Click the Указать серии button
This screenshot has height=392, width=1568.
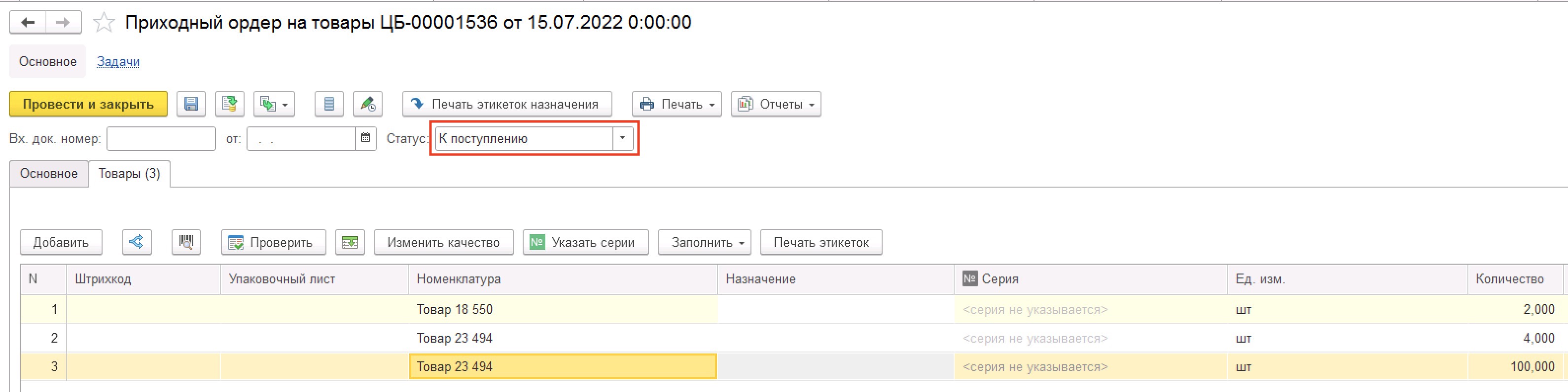point(586,242)
